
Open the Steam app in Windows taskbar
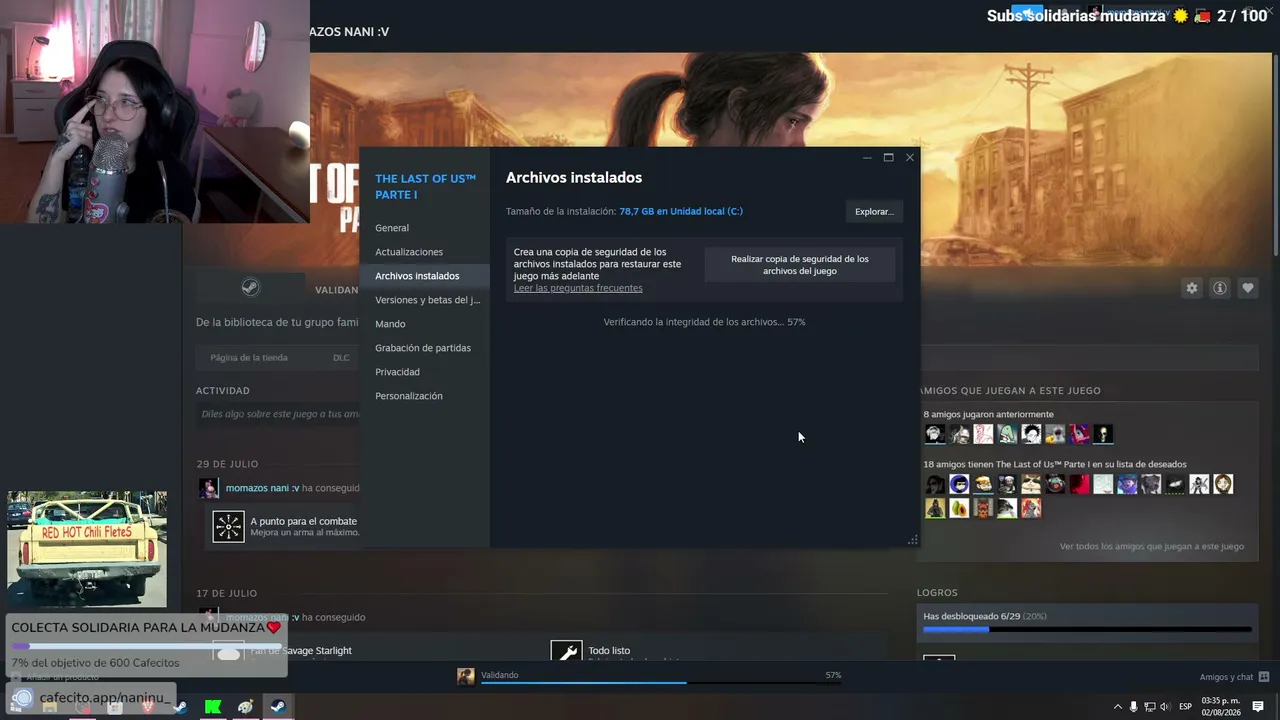click(277, 707)
